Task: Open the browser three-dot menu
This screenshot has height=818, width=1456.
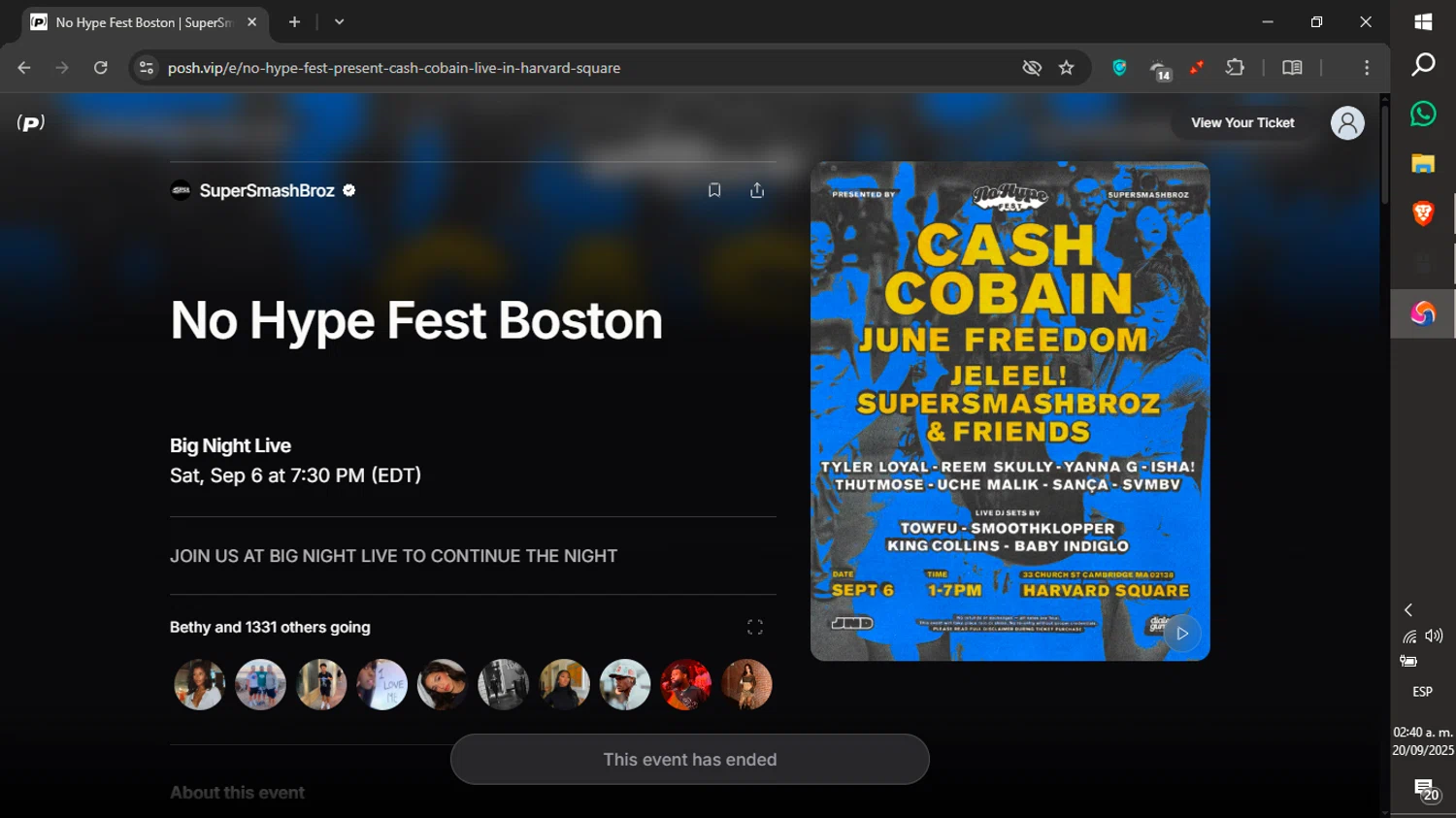Action: [x=1367, y=68]
